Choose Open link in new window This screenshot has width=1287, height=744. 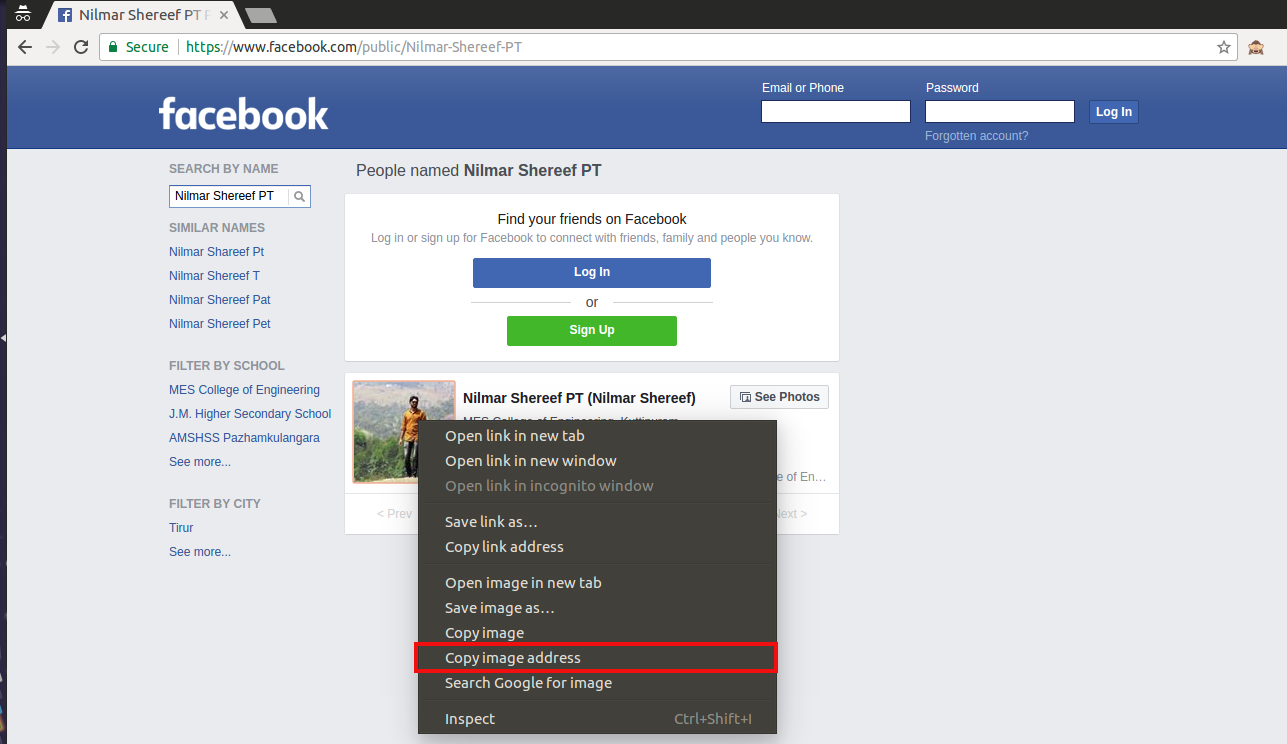click(x=597, y=461)
